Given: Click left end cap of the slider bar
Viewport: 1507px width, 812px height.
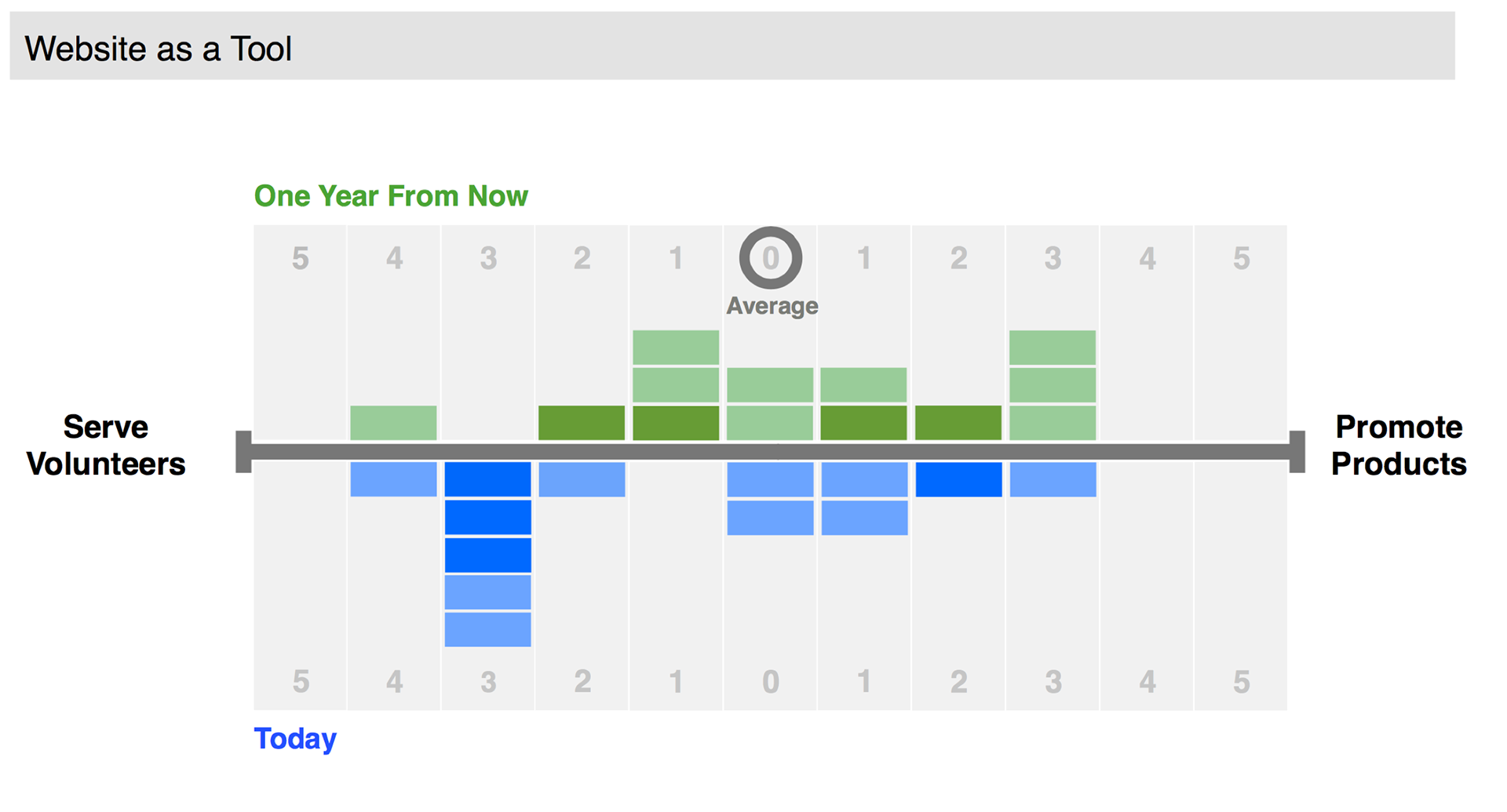Looking at the screenshot, I should (x=243, y=452).
